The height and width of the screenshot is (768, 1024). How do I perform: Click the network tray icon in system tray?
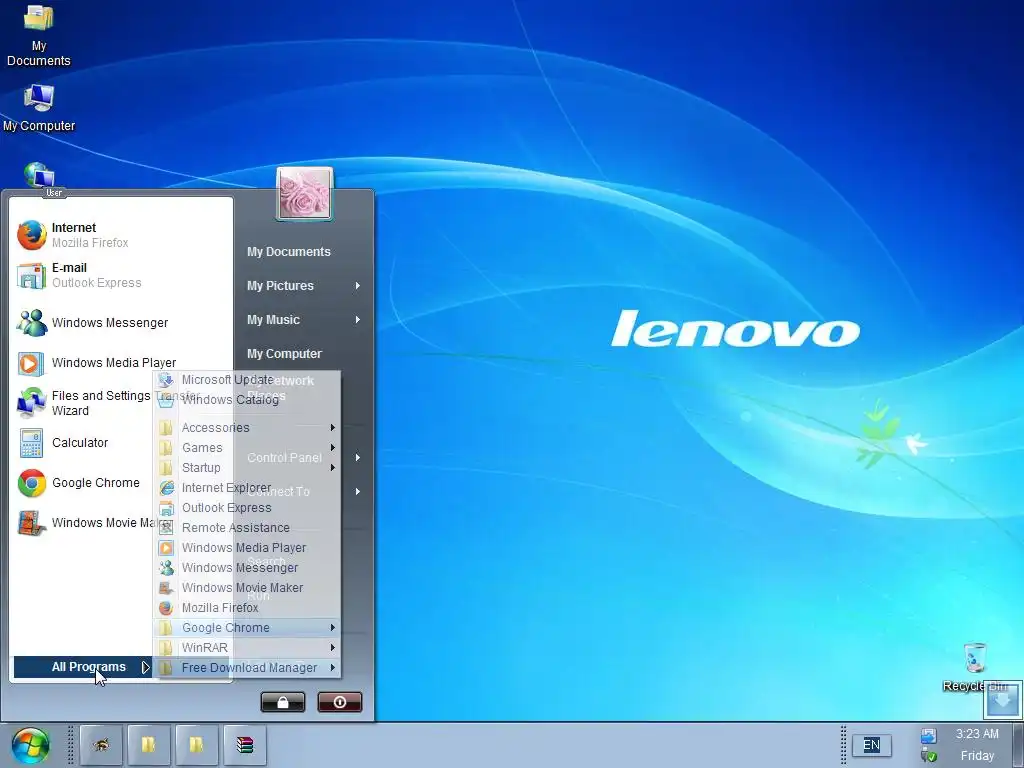(x=929, y=736)
